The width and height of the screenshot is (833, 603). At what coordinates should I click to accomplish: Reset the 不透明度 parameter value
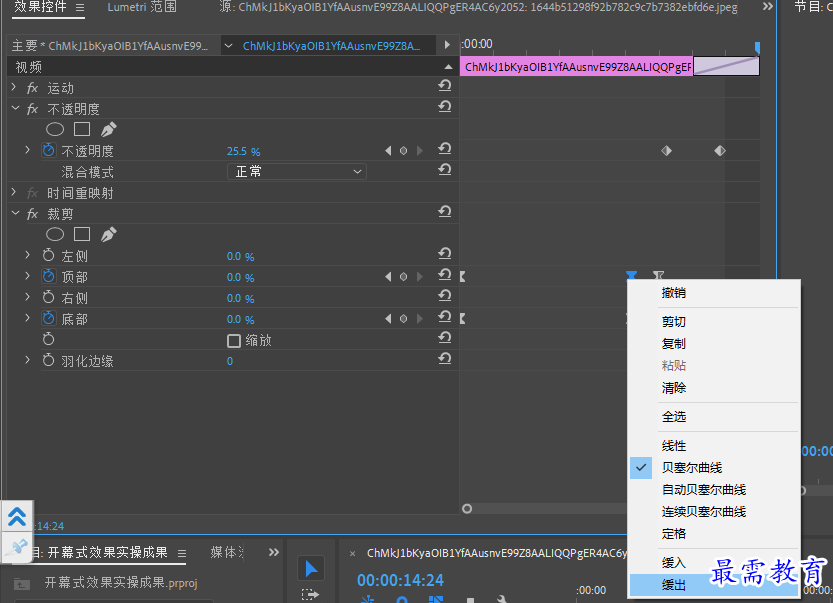pos(445,149)
